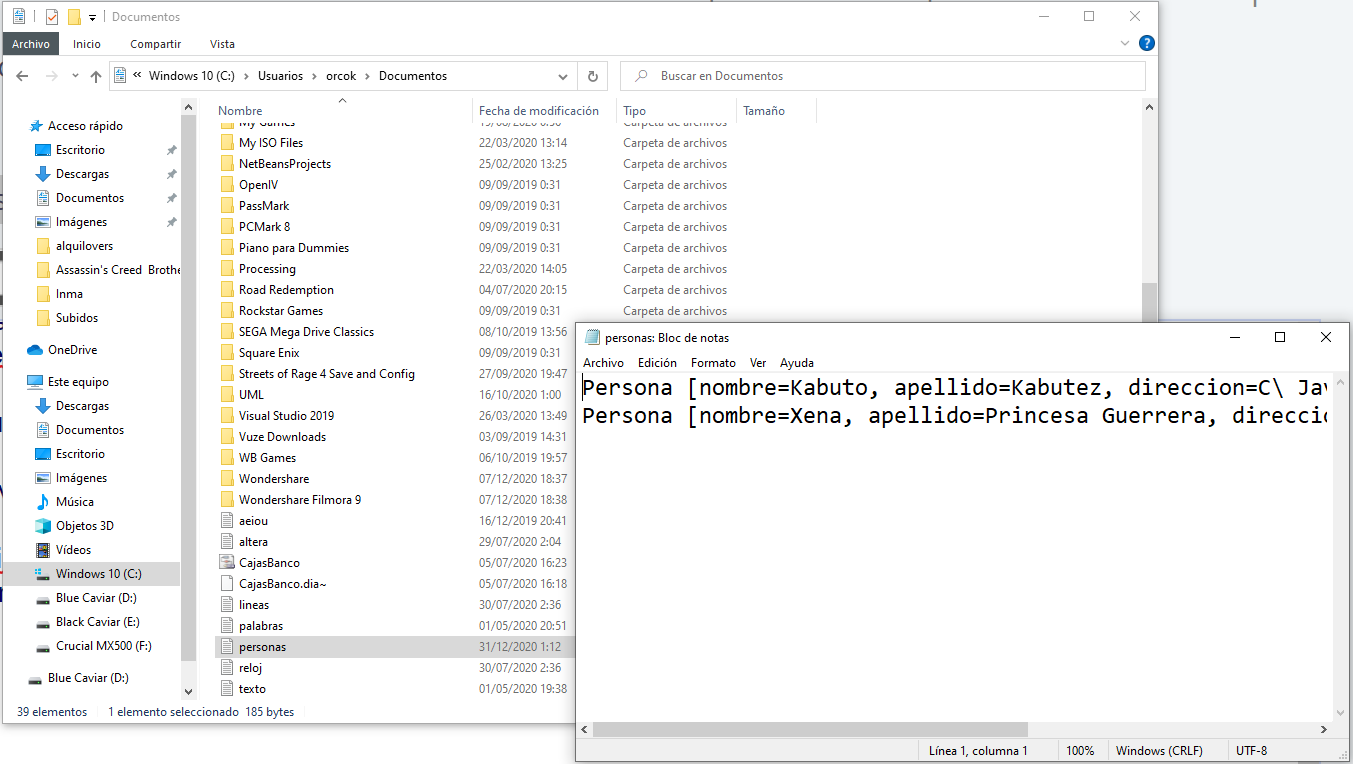Click Notepad vertical scrollbar down arrow
Screen dimensions: 1353x764
click(1341, 712)
